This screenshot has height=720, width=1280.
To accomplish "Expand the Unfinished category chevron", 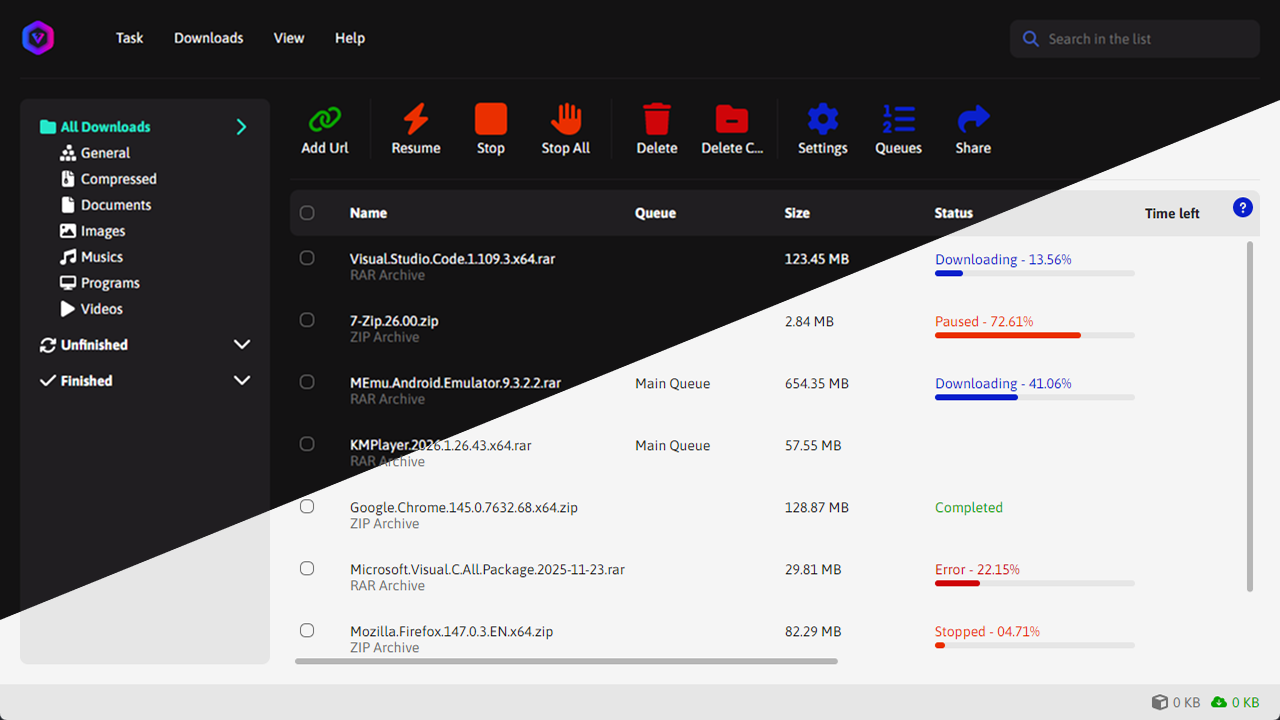I will coord(241,345).
